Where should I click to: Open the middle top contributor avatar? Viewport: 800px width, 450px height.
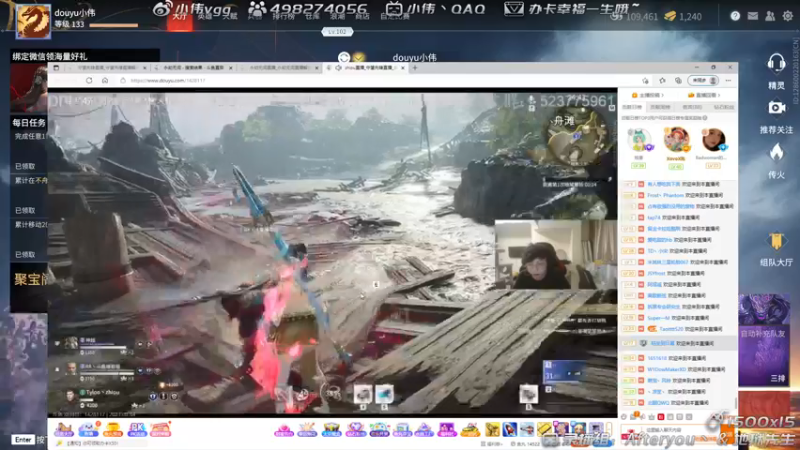(676, 140)
